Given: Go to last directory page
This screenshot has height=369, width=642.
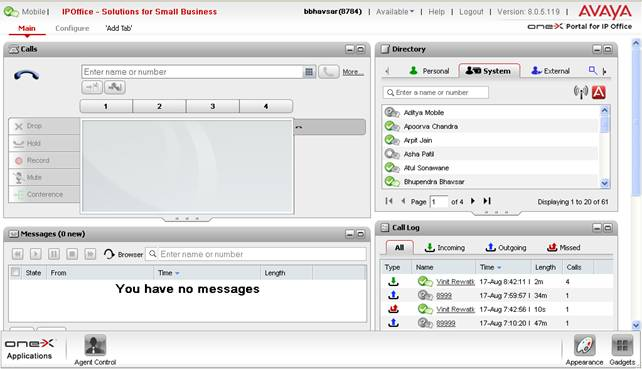Looking at the screenshot, I should pos(487,201).
